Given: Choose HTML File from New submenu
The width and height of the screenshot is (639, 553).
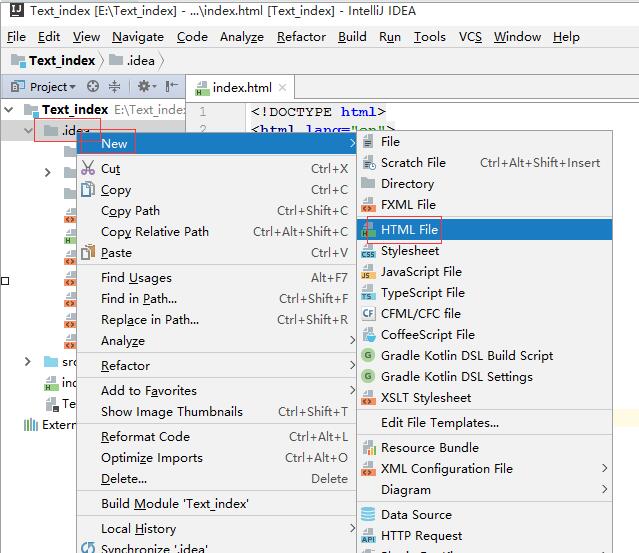Looking at the screenshot, I should coord(485,230).
